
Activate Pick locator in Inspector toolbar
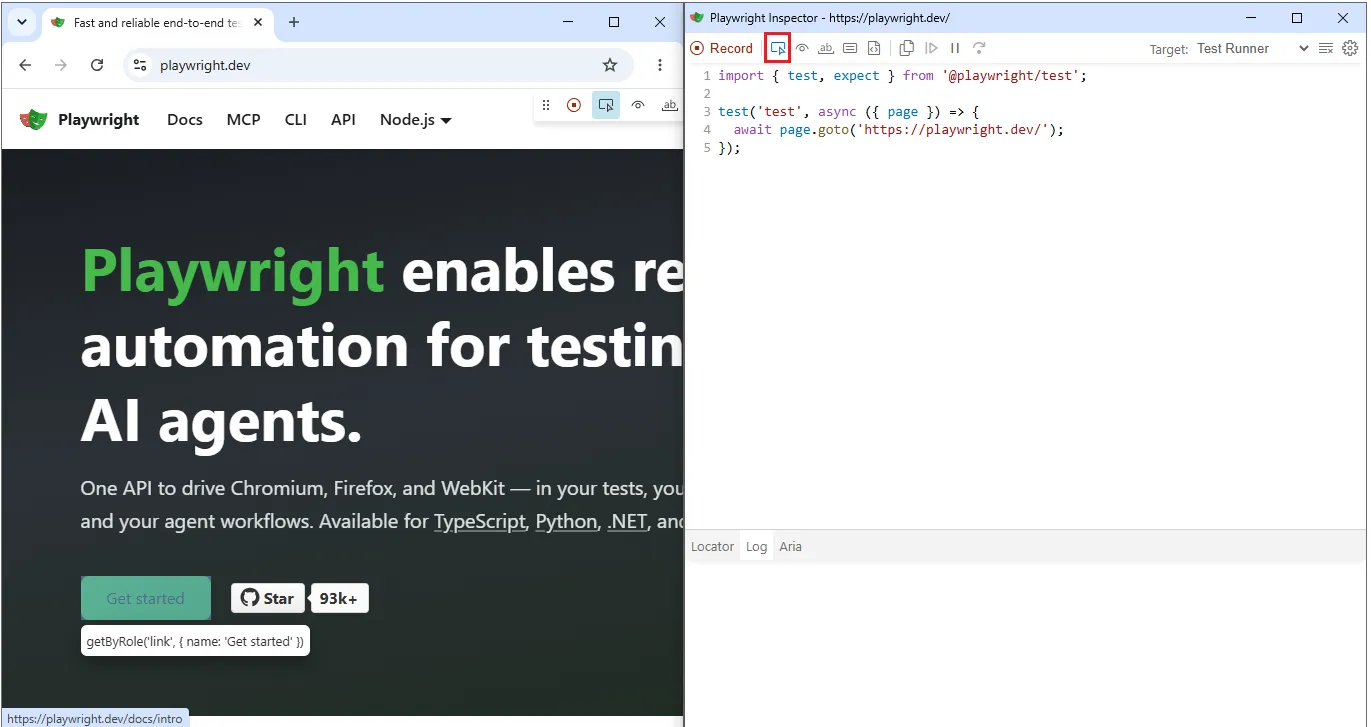tap(778, 48)
